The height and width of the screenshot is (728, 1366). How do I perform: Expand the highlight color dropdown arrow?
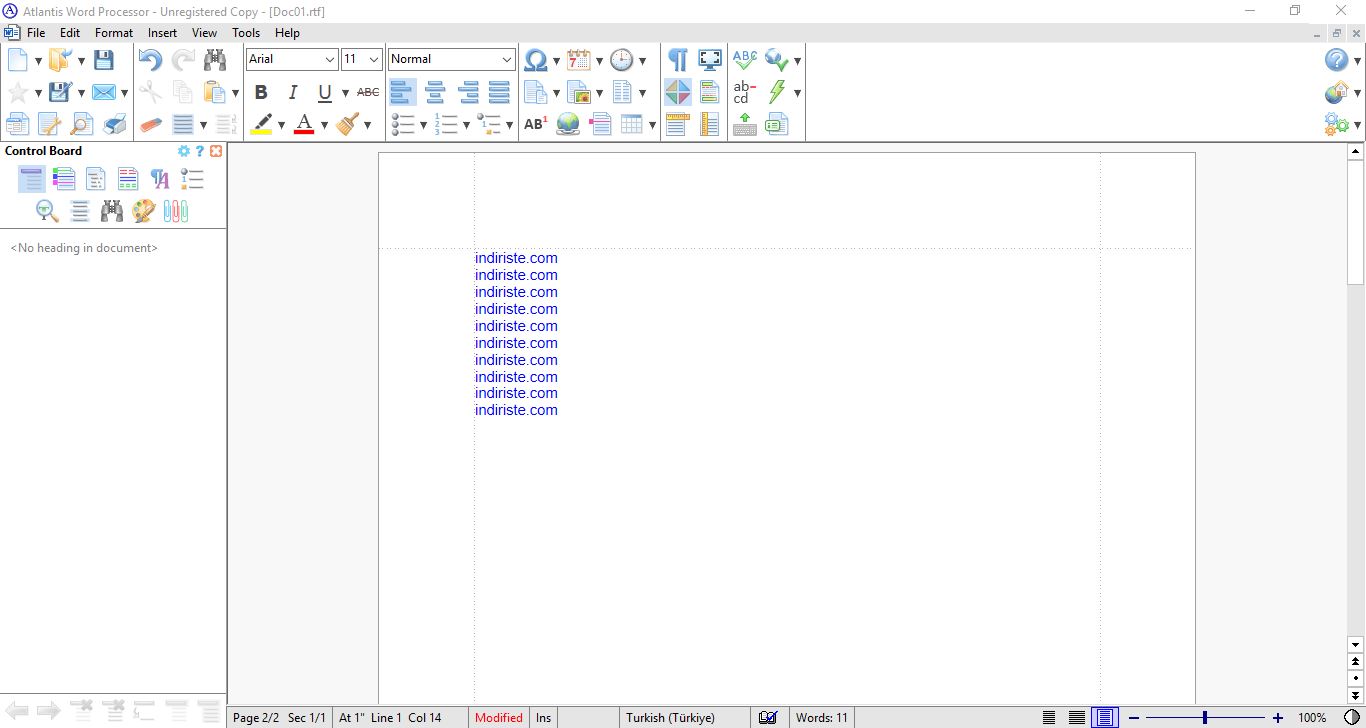281,125
